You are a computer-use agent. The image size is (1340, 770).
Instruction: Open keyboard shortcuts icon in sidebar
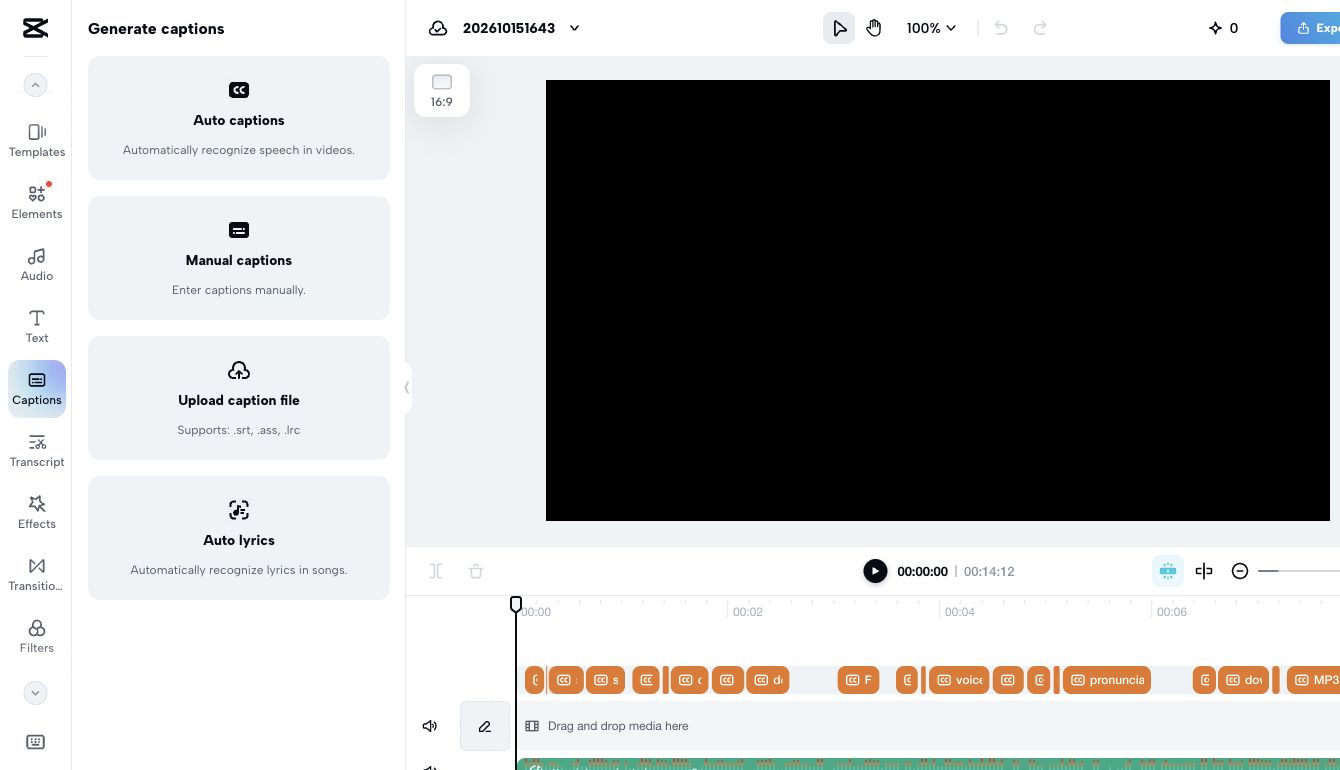[35, 742]
